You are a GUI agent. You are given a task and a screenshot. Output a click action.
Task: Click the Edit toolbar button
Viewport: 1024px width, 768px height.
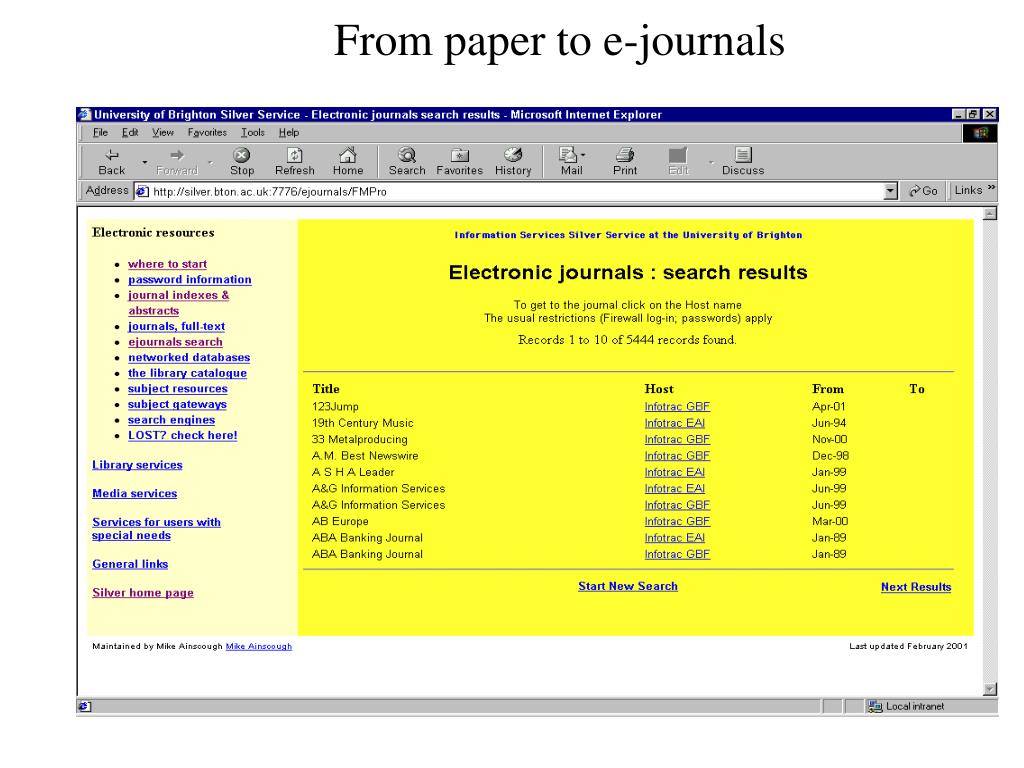tap(678, 161)
